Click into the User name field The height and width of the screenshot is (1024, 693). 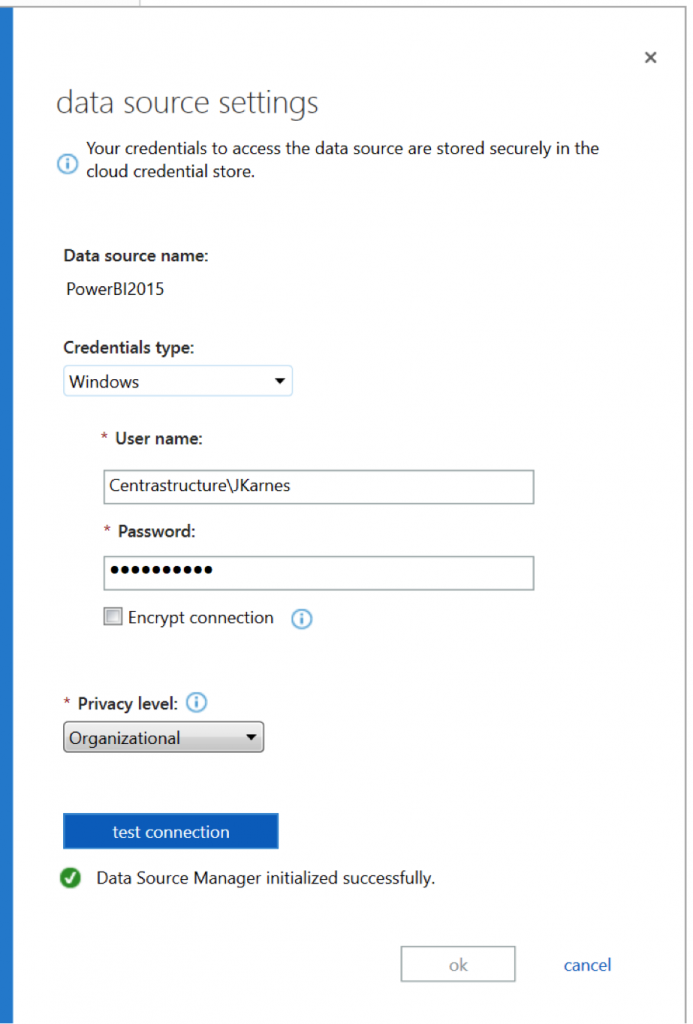point(318,487)
